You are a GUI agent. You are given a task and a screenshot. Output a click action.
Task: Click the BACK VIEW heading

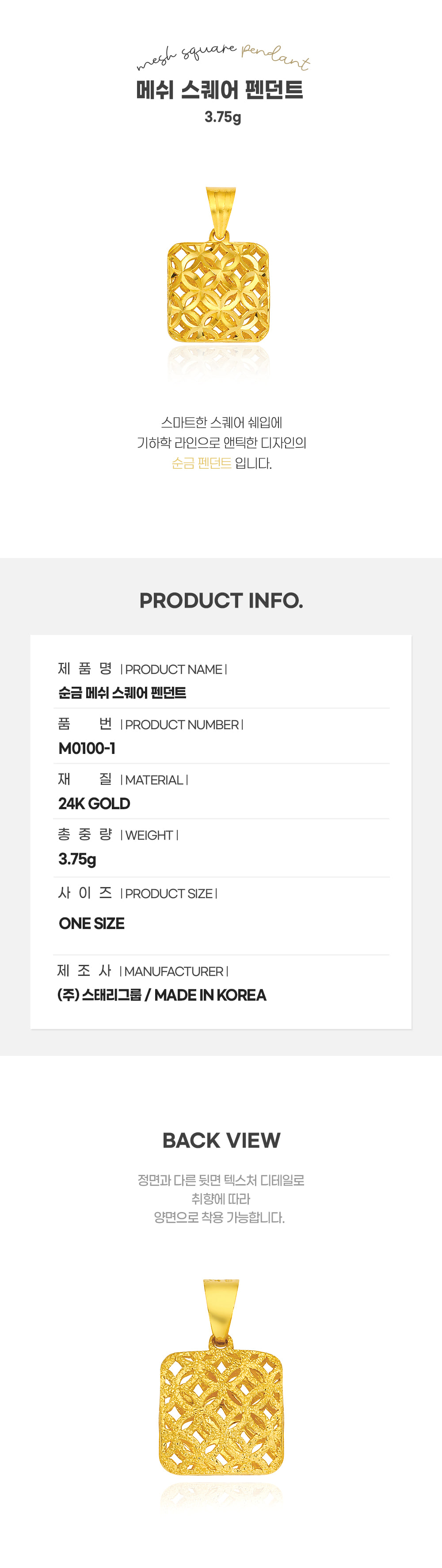[x=221, y=1140]
